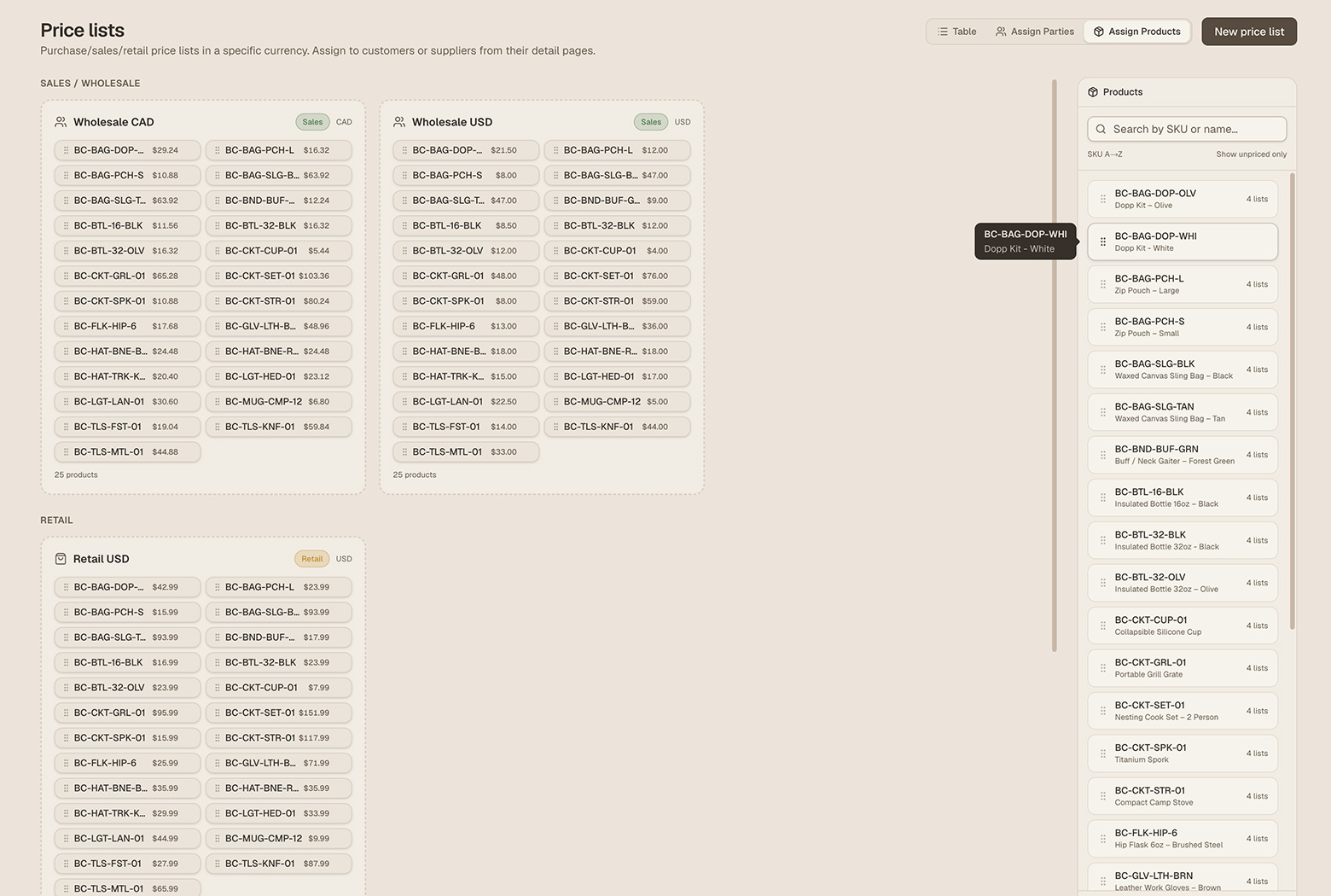Click the '25 products' count under Wholesale CAD

[x=76, y=475]
